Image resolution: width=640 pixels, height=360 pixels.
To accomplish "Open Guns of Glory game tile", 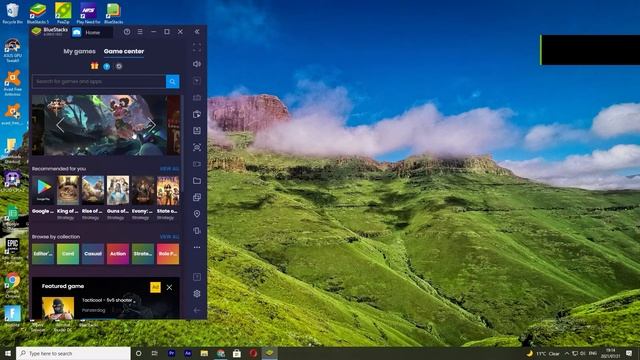I will (x=118, y=190).
